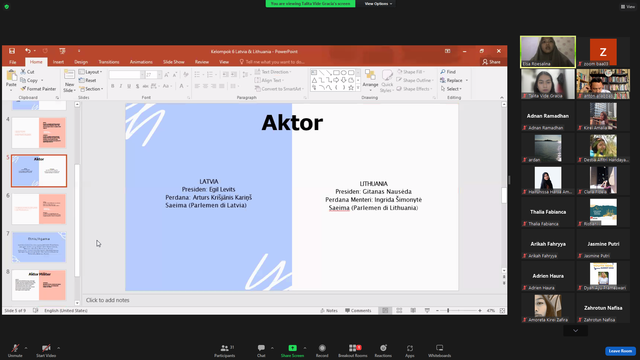This screenshot has width=640, height=360.
Task: Open the File tab
Action: 13,62
